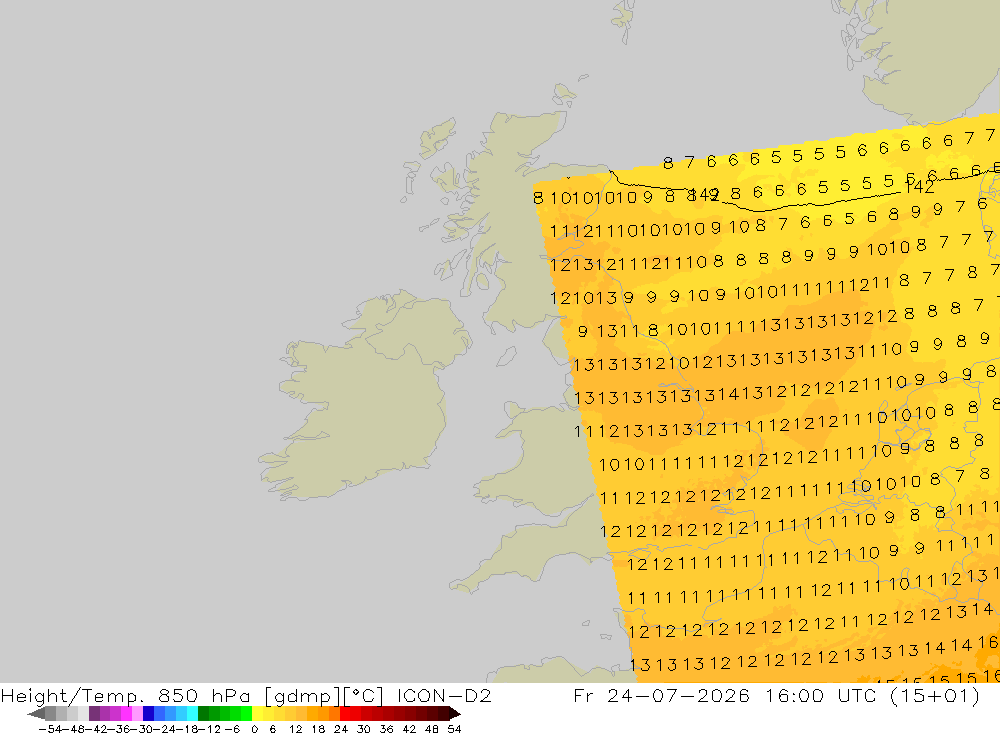Click the Isle of Man on the map
1000x733 pixels.
click(506, 356)
